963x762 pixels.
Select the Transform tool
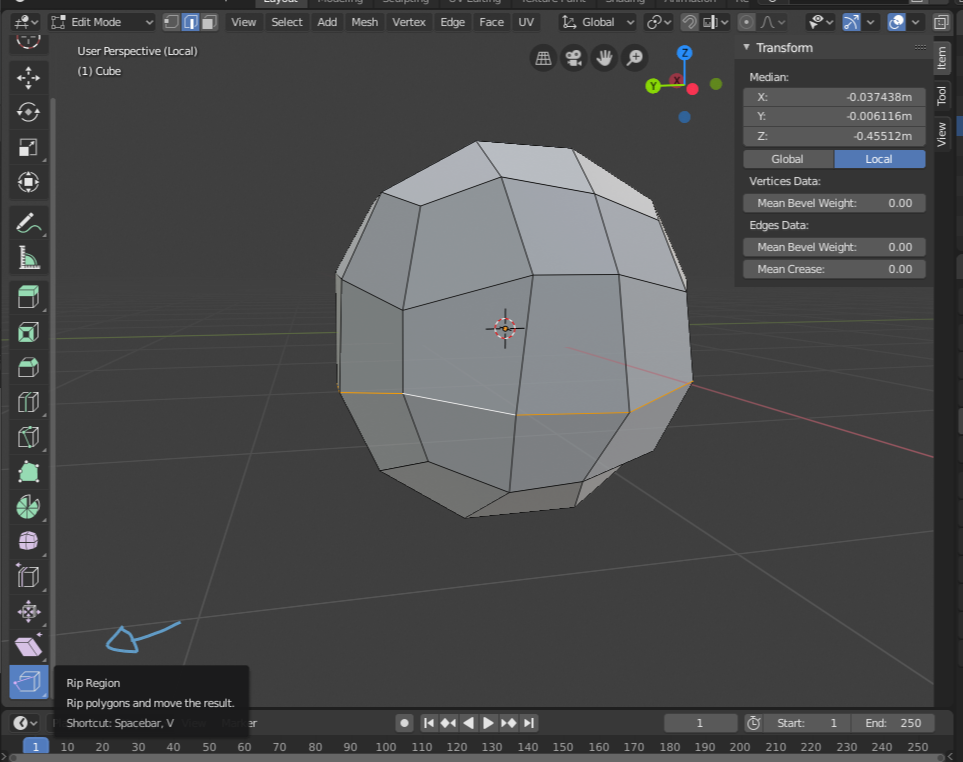pyautogui.click(x=28, y=182)
